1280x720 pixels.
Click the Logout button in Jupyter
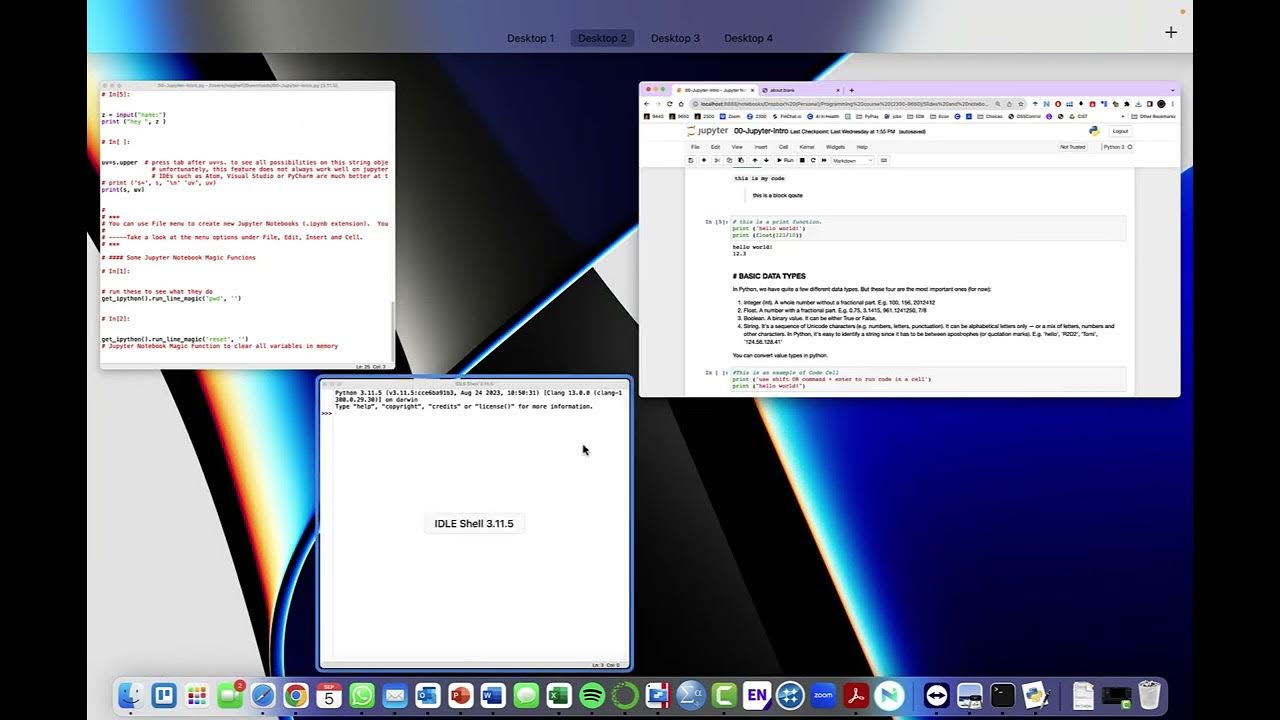[1121, 131]
